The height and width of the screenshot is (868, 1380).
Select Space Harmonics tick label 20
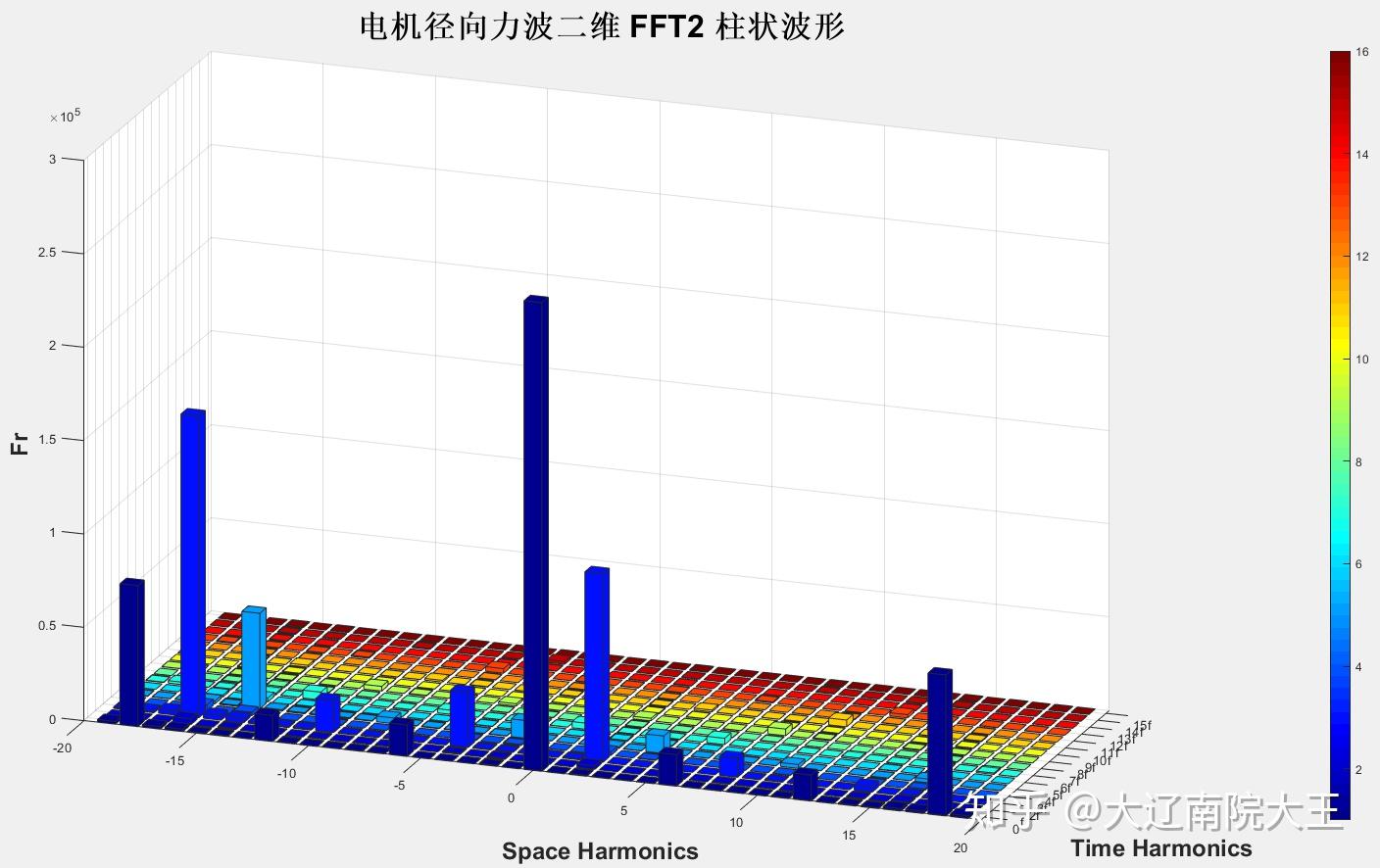pyautogui.click(x=961, y=848)
